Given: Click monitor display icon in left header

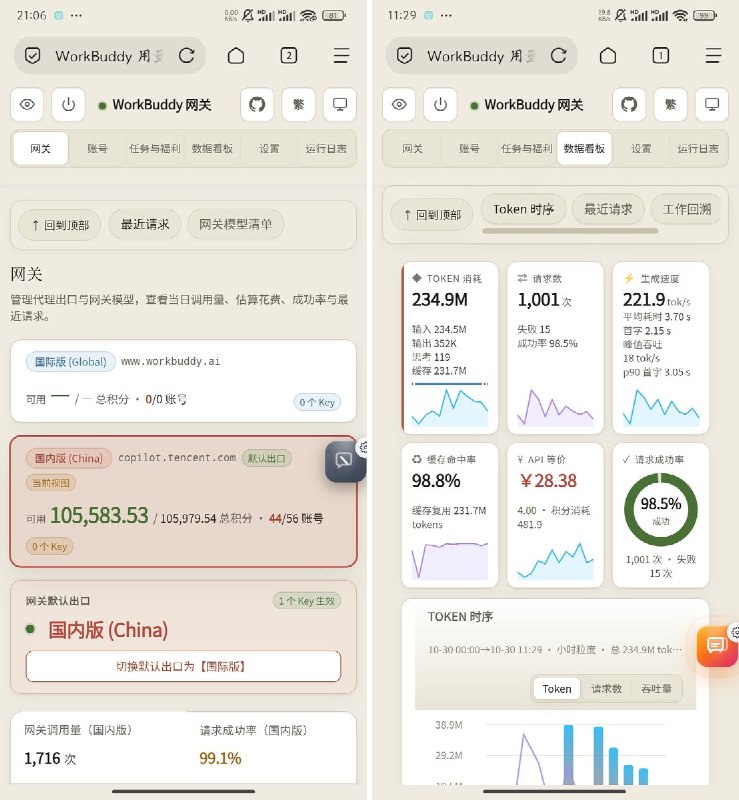Looking at the screenshot, I should (x=340, y=105).
